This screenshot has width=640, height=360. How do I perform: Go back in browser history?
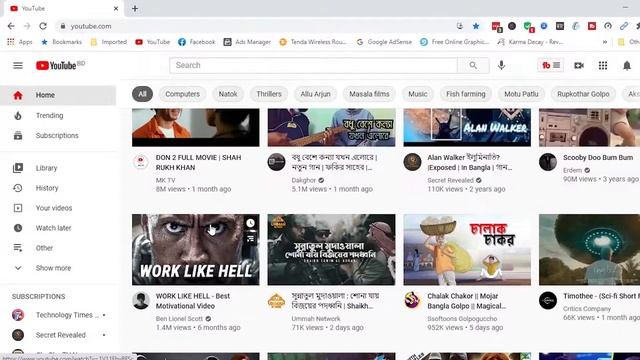[11, 26]
